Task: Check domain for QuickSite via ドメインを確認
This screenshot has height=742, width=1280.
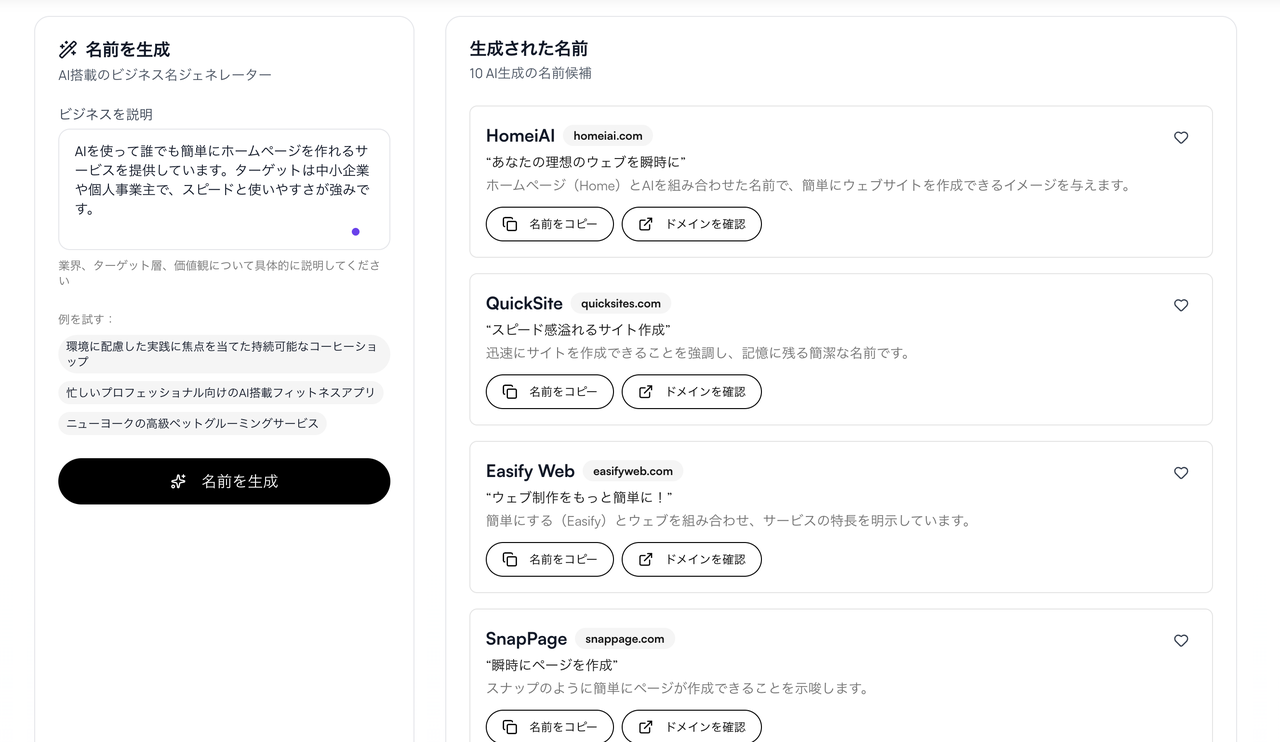Action: (692, 392)
